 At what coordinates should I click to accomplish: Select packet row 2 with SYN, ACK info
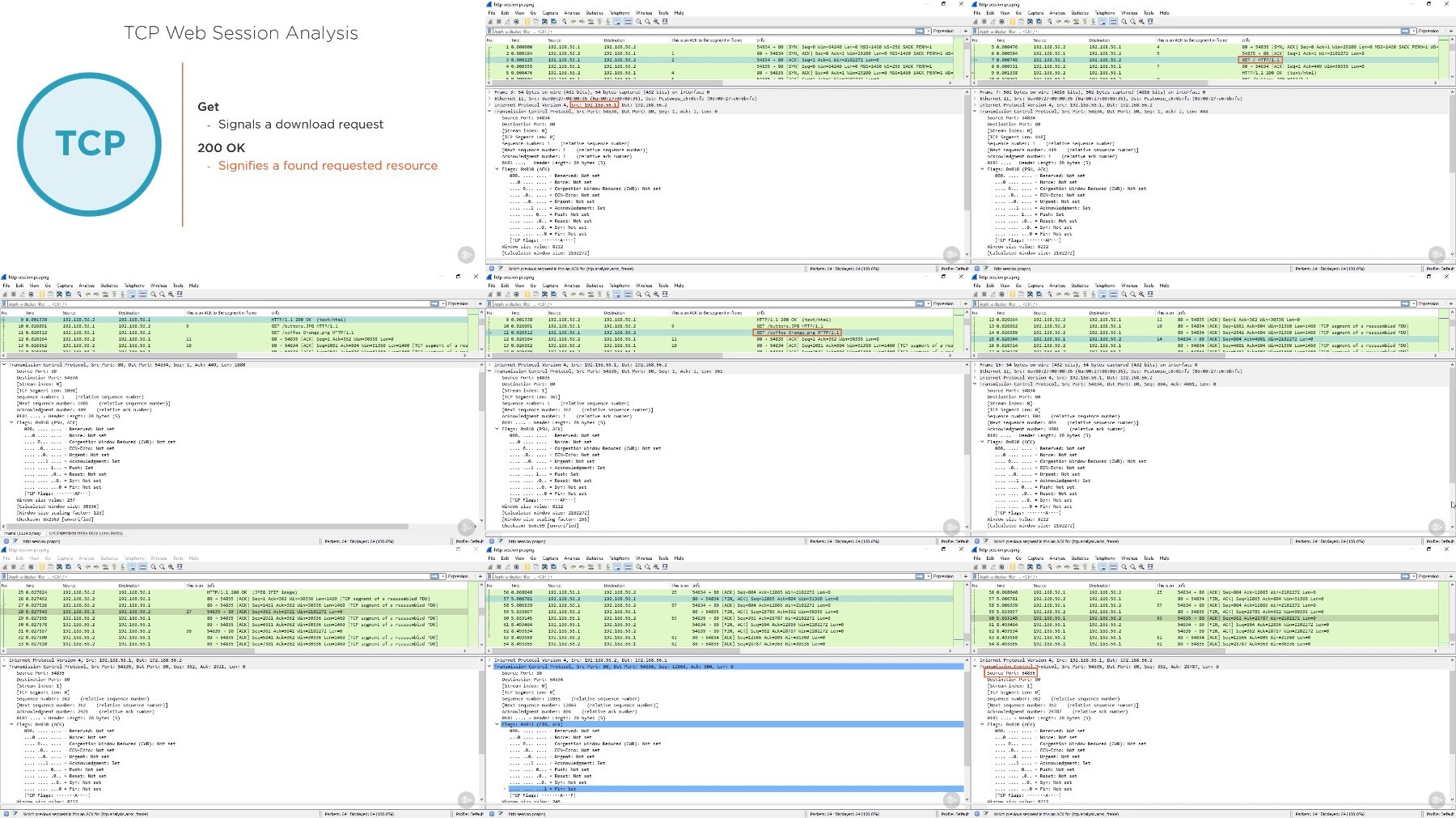coord(720,53)
